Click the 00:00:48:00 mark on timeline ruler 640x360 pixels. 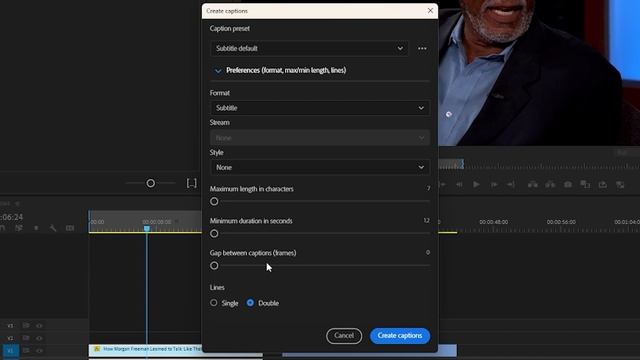pos(493,222)
